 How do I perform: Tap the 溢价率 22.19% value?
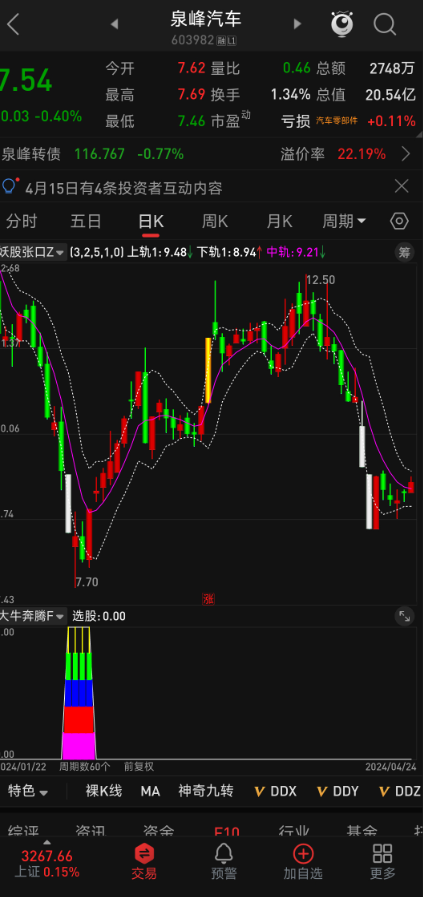coord(333,154)
